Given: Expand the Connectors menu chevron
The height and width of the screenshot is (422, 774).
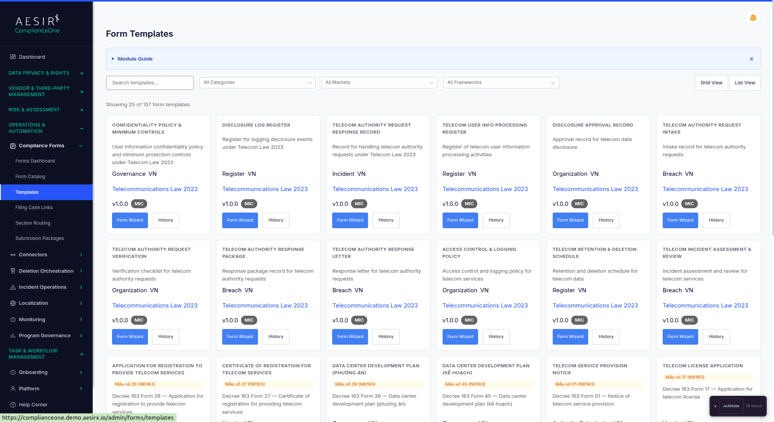Looking at the screenshot, I should click(81, 255).
